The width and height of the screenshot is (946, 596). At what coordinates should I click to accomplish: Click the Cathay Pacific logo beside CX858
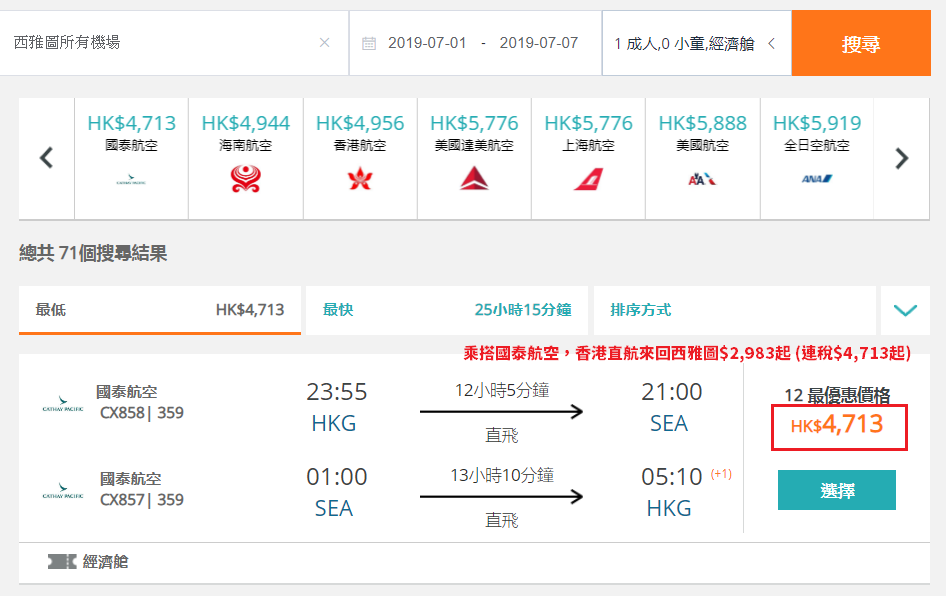[x=63, y=404]
